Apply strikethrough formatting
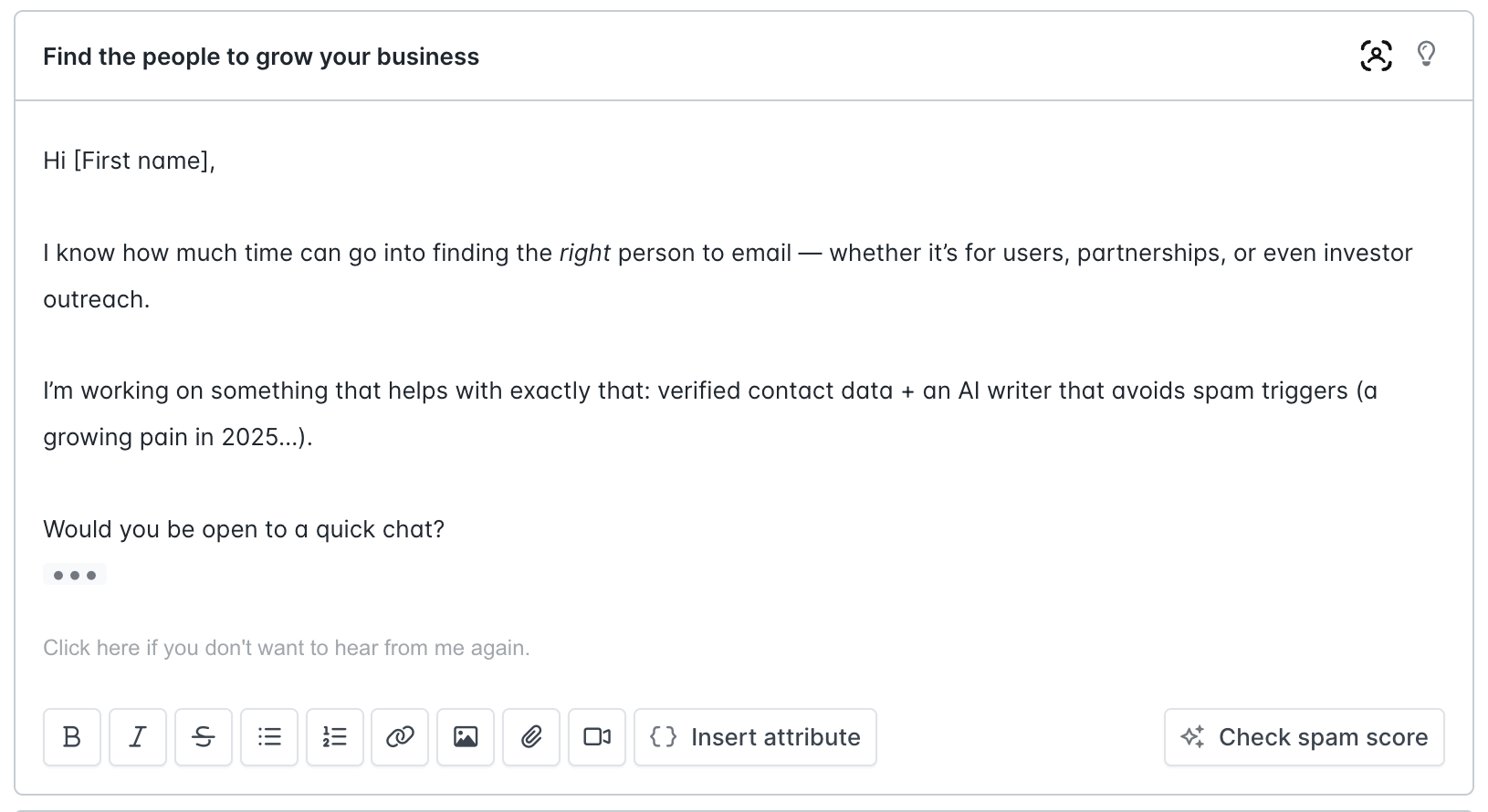This screenshot has height=812, width=1488. [204, 737]
